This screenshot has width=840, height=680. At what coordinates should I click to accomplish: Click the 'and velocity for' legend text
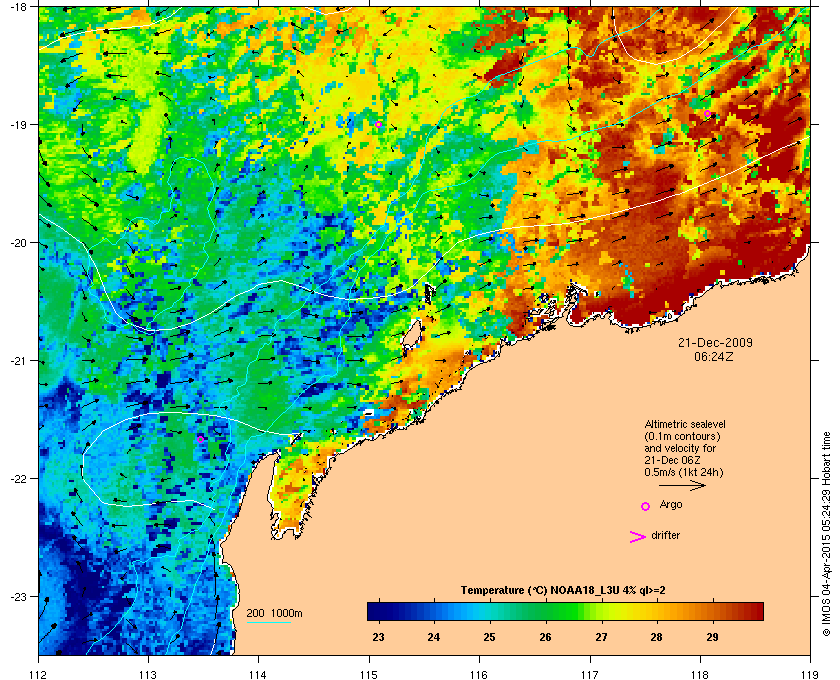(x=680, y=448)
